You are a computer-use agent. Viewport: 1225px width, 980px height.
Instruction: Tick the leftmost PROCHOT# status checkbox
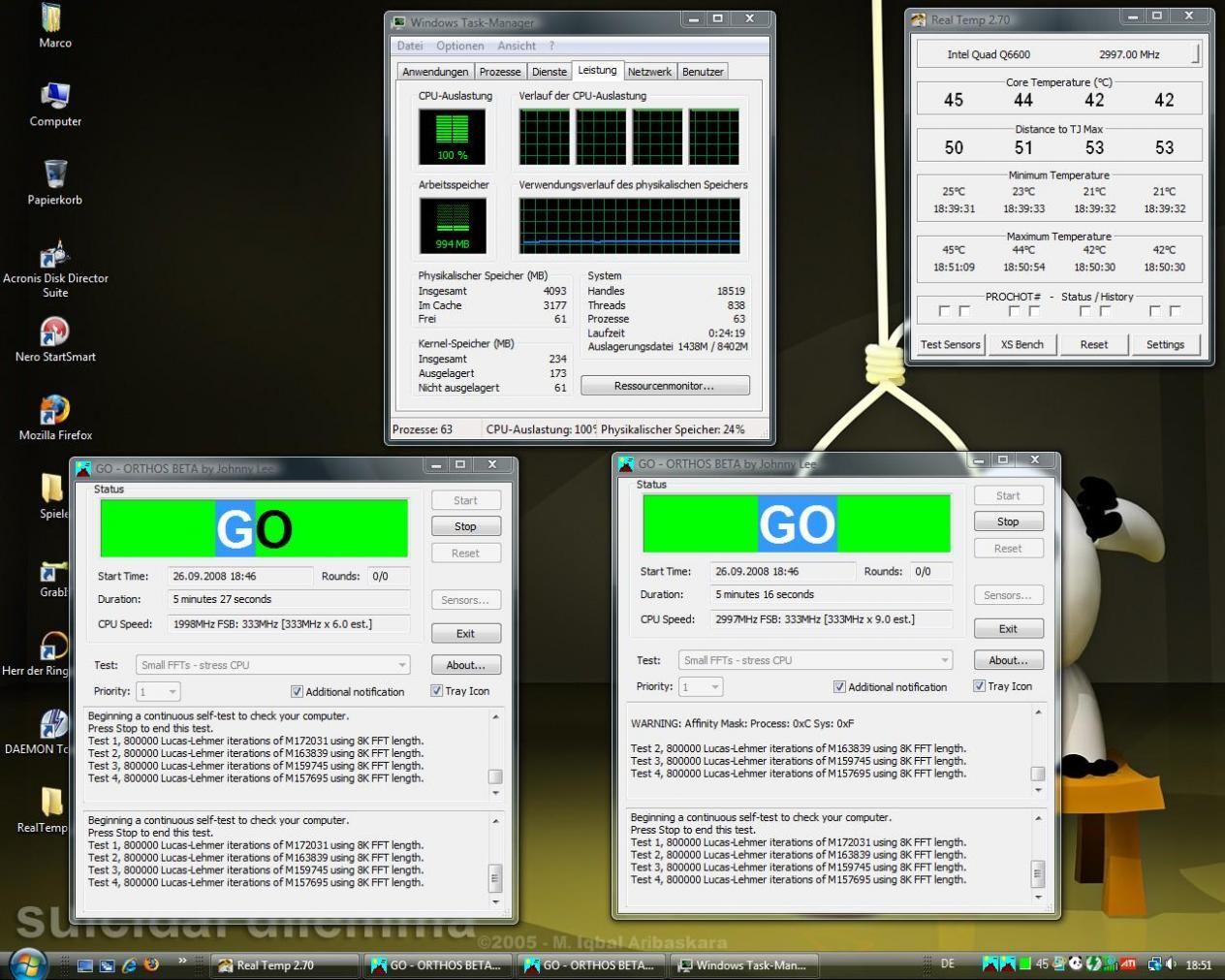tap(945, 311)
